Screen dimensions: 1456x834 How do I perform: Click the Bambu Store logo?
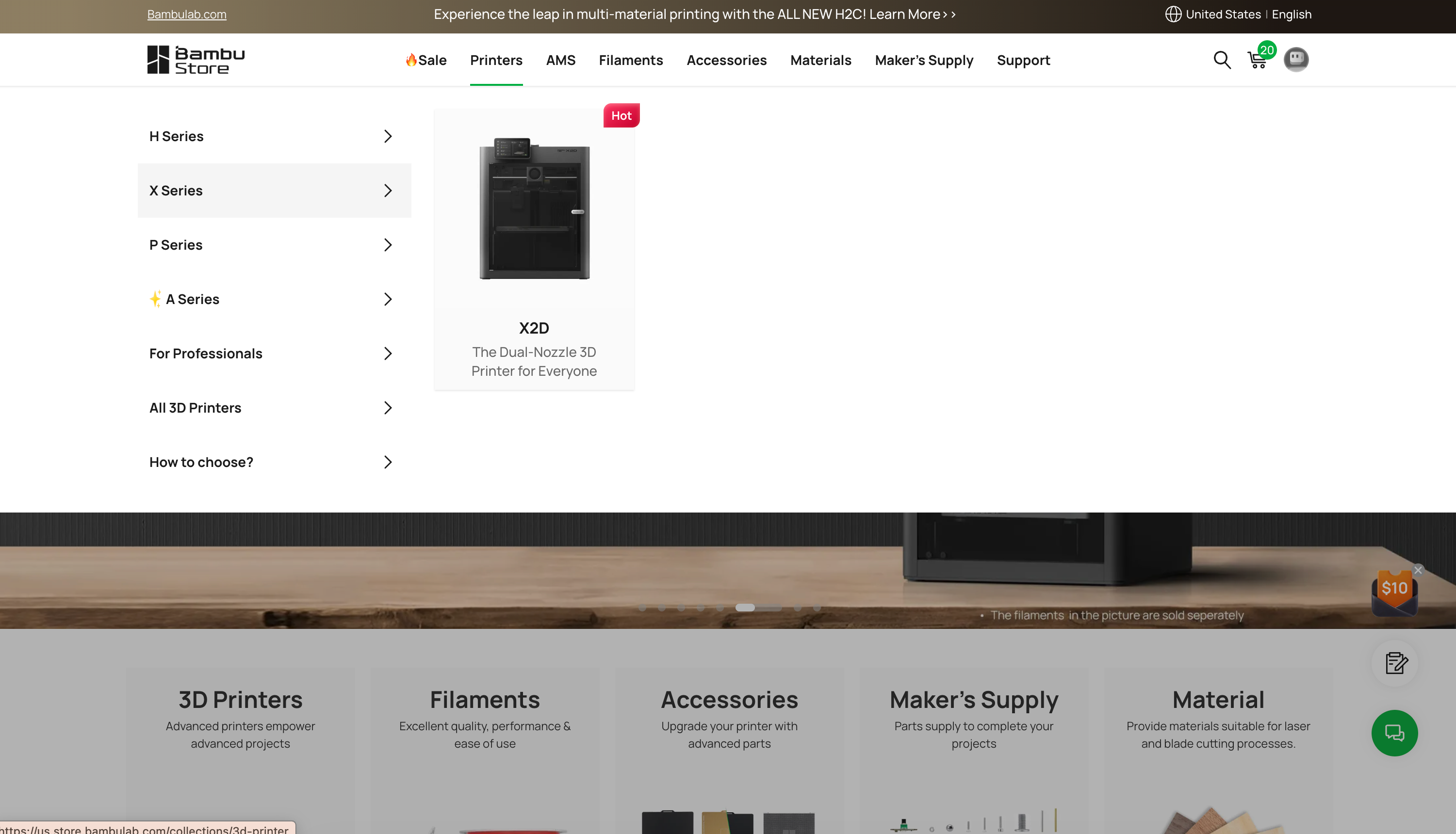click(x=196, y=60)
